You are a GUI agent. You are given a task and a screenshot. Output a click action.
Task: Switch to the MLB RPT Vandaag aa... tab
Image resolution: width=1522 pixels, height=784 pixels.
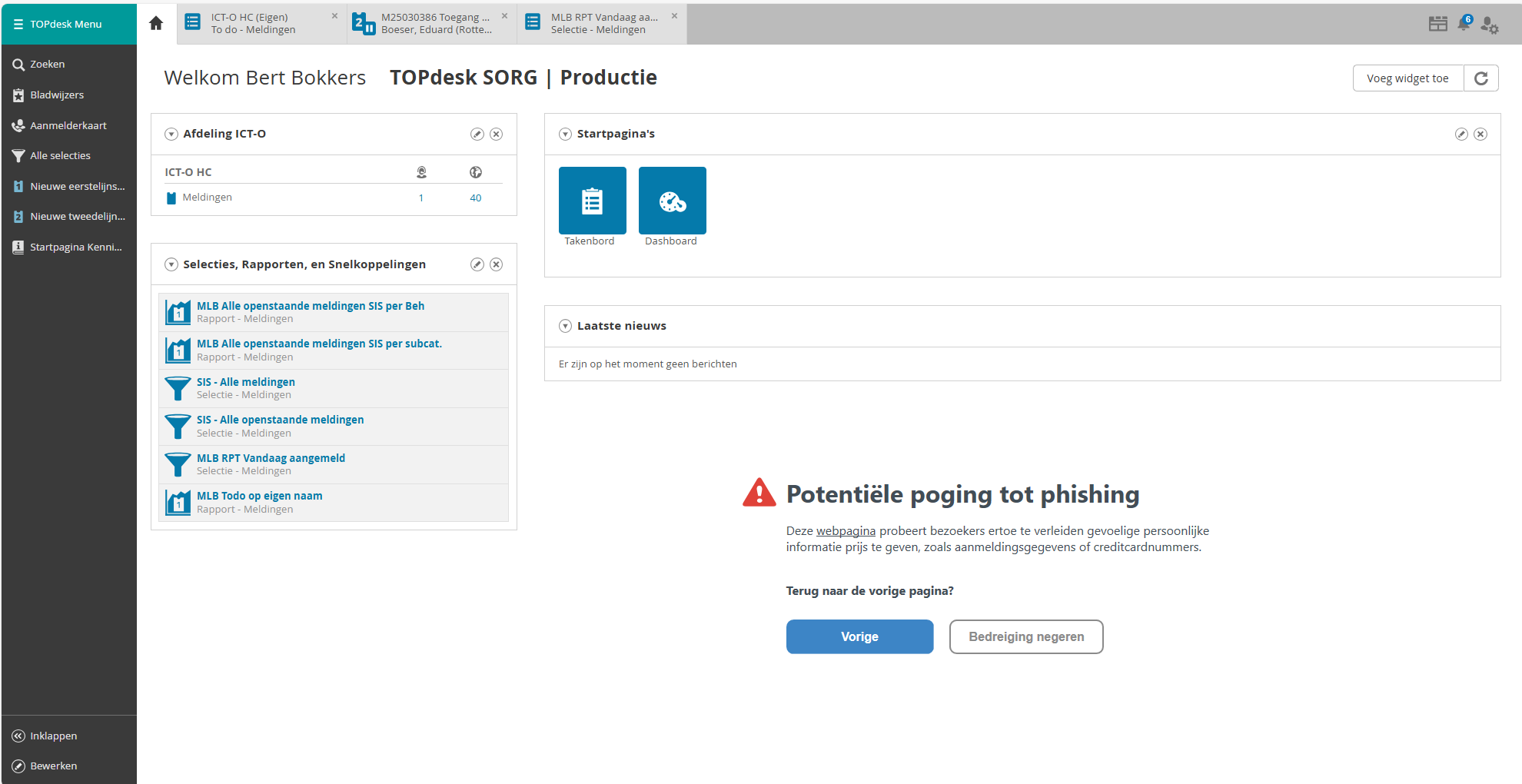pos(601,23)
